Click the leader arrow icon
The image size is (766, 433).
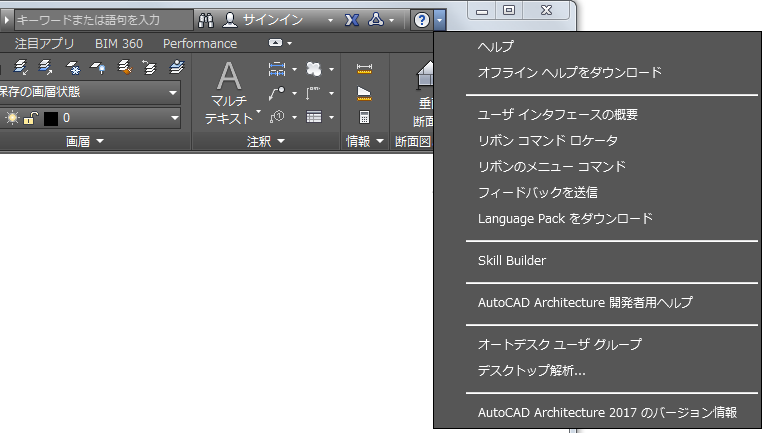[277, 93]
